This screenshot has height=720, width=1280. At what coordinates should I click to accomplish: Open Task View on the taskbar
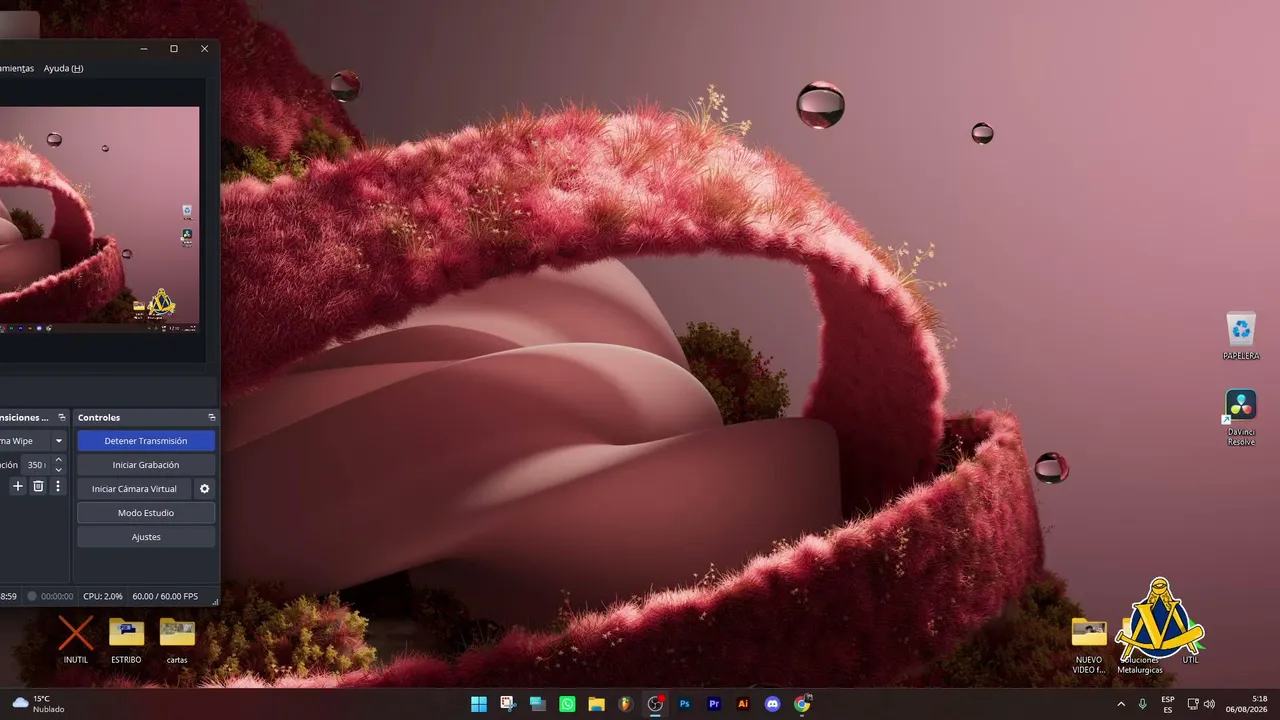click(x=537, y=704)
